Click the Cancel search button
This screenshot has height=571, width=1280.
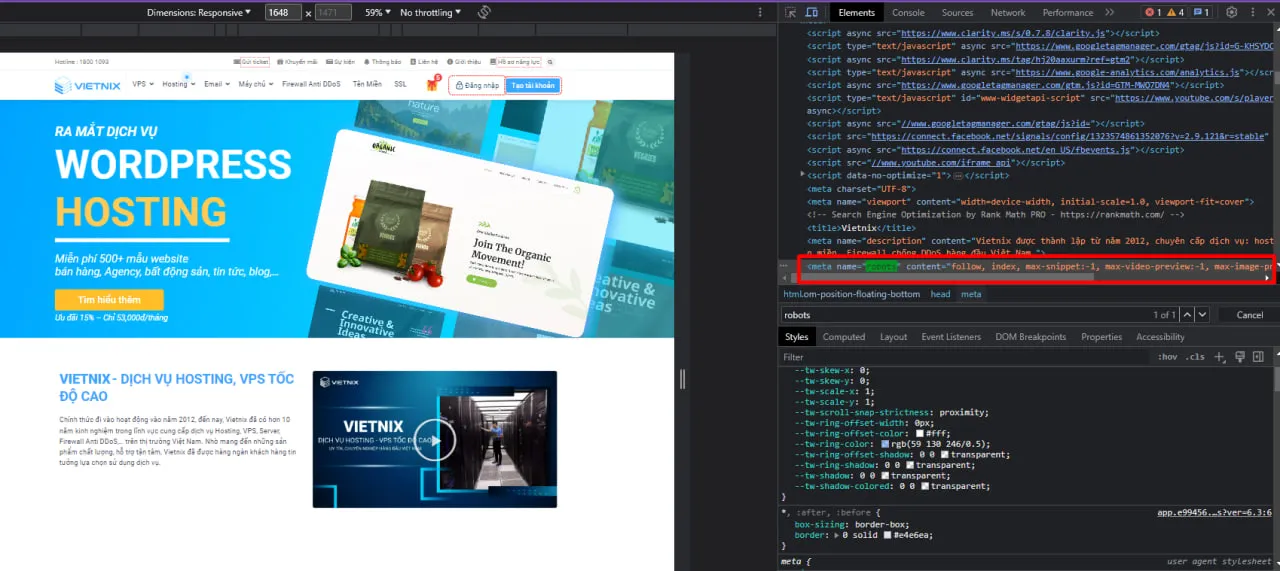pyautogui.click(x=1249, y=315)
